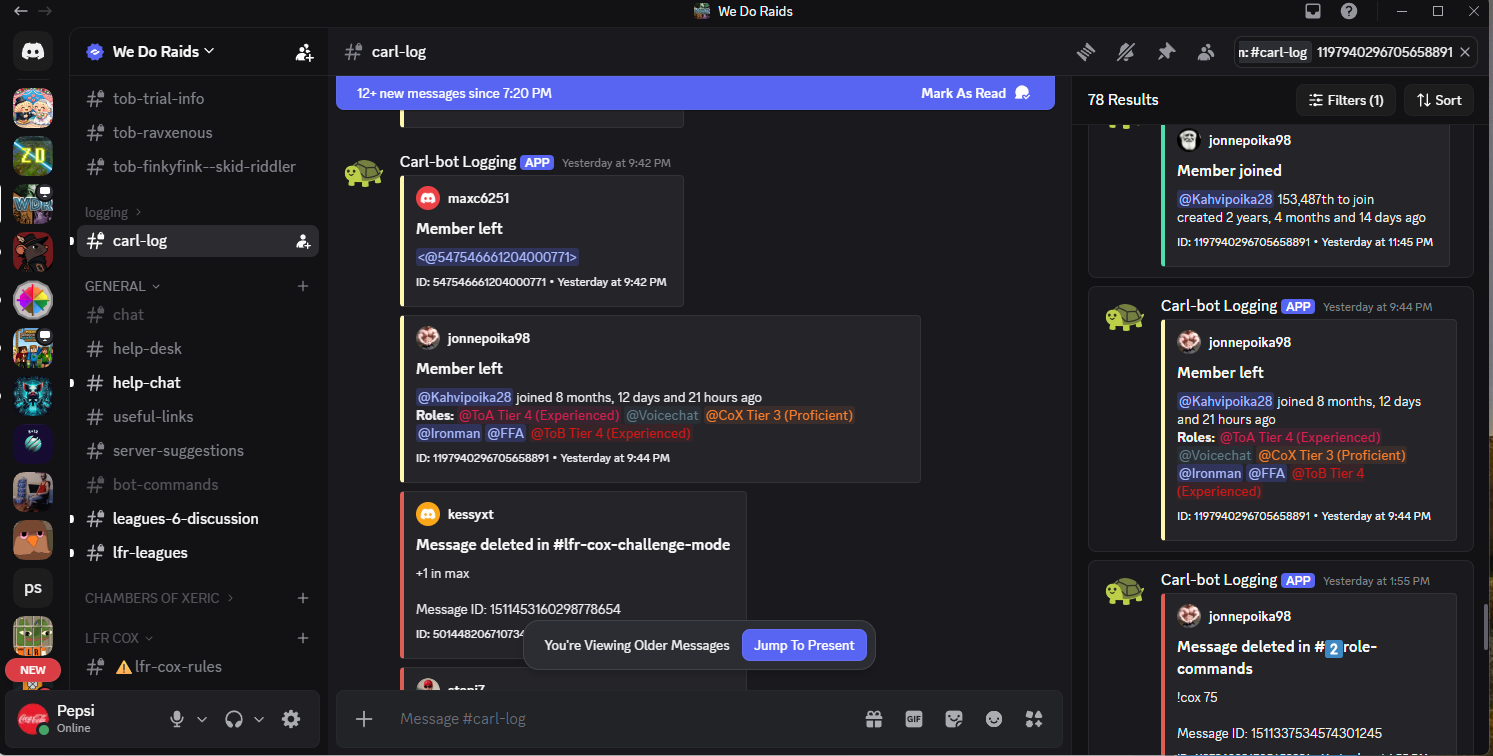Open microphone input options chevron

(202, 719)
